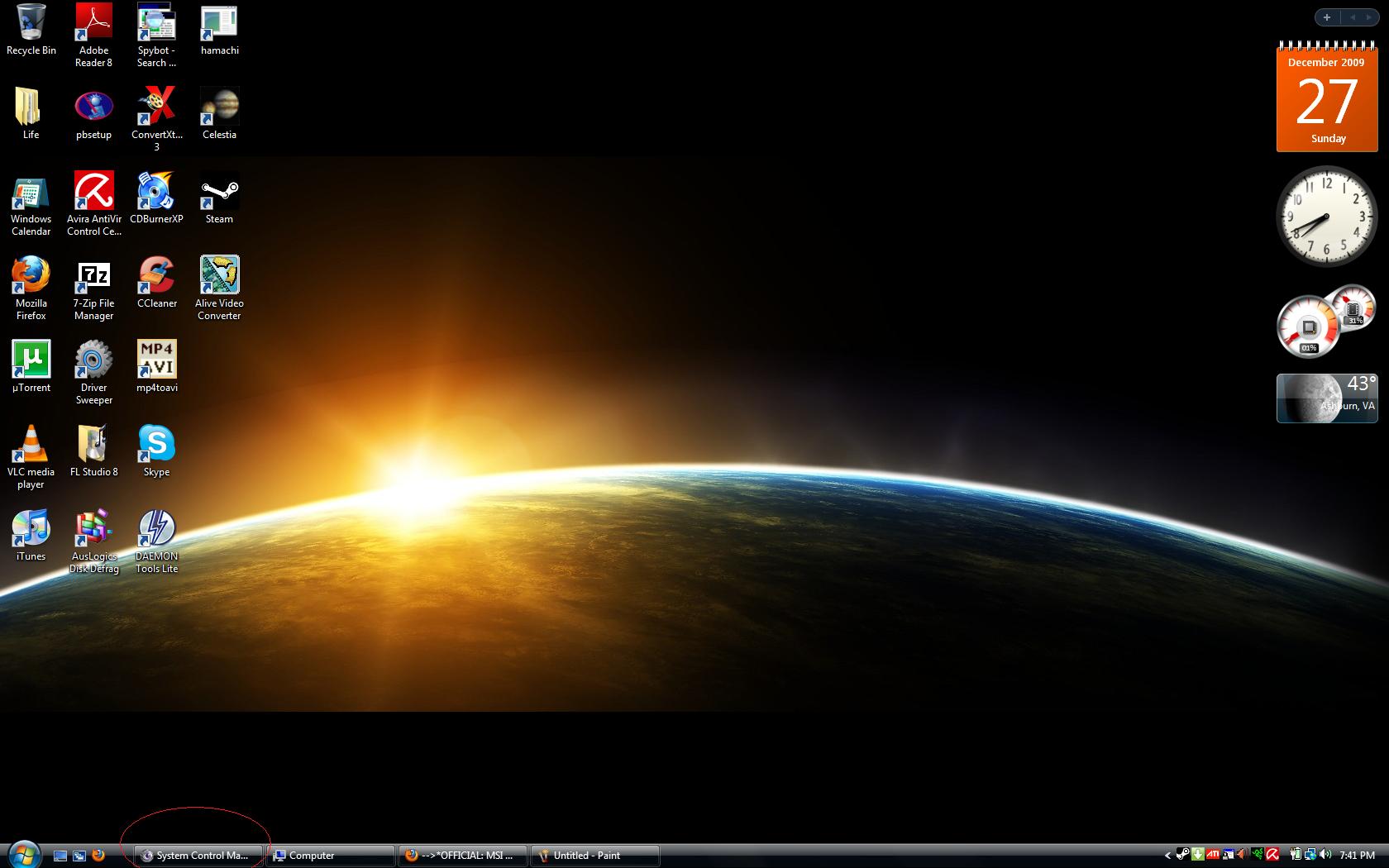Click the Ashburn, VA weather gadget
The height and width of the screenshot is (868, 1389).
tap(1327, 398)
